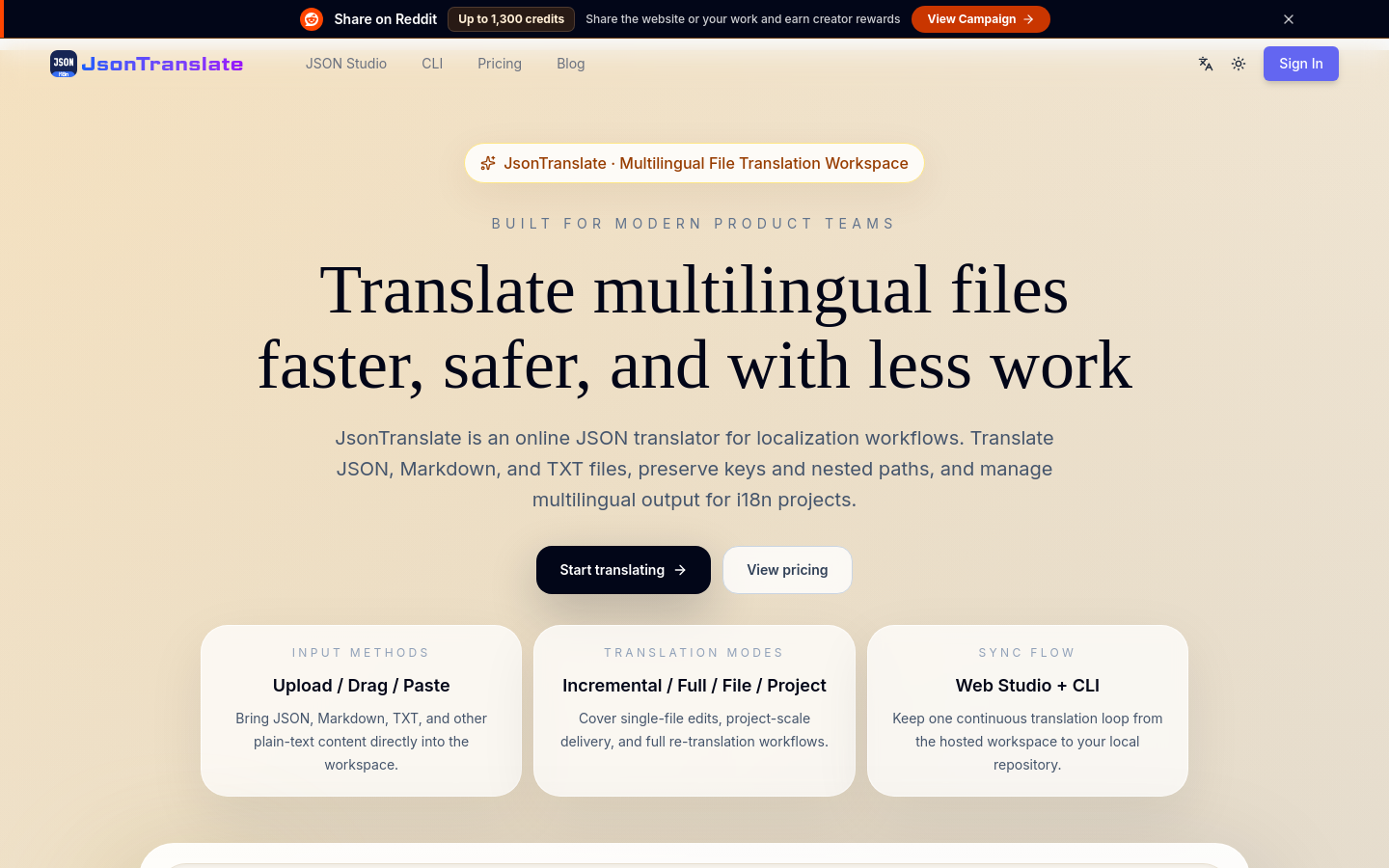This screenshot has height=868, width=1389.
Task: Click the 'TRANSLATION MODES' label
Action: [694, 653]
